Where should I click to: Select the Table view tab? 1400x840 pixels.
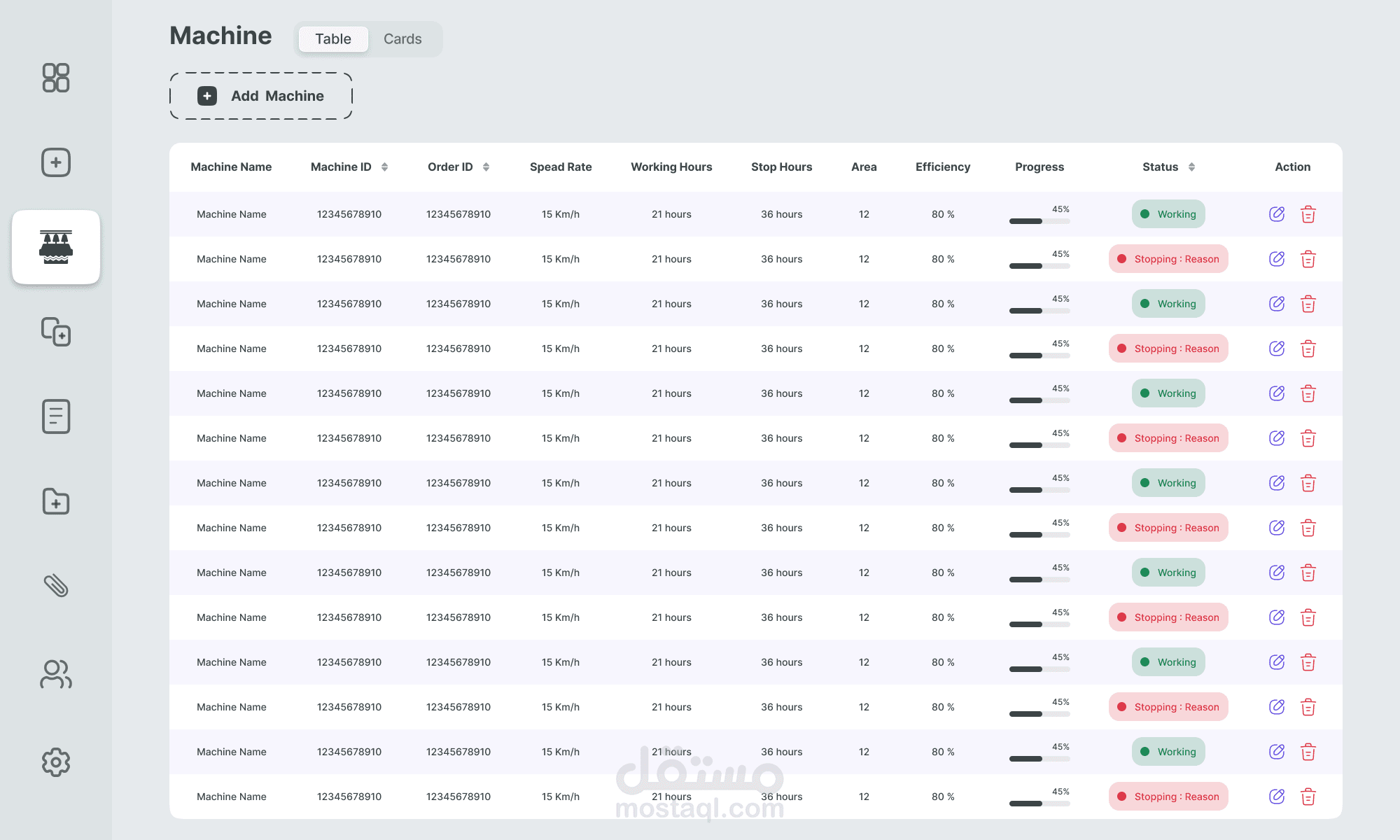click(333, 39)
